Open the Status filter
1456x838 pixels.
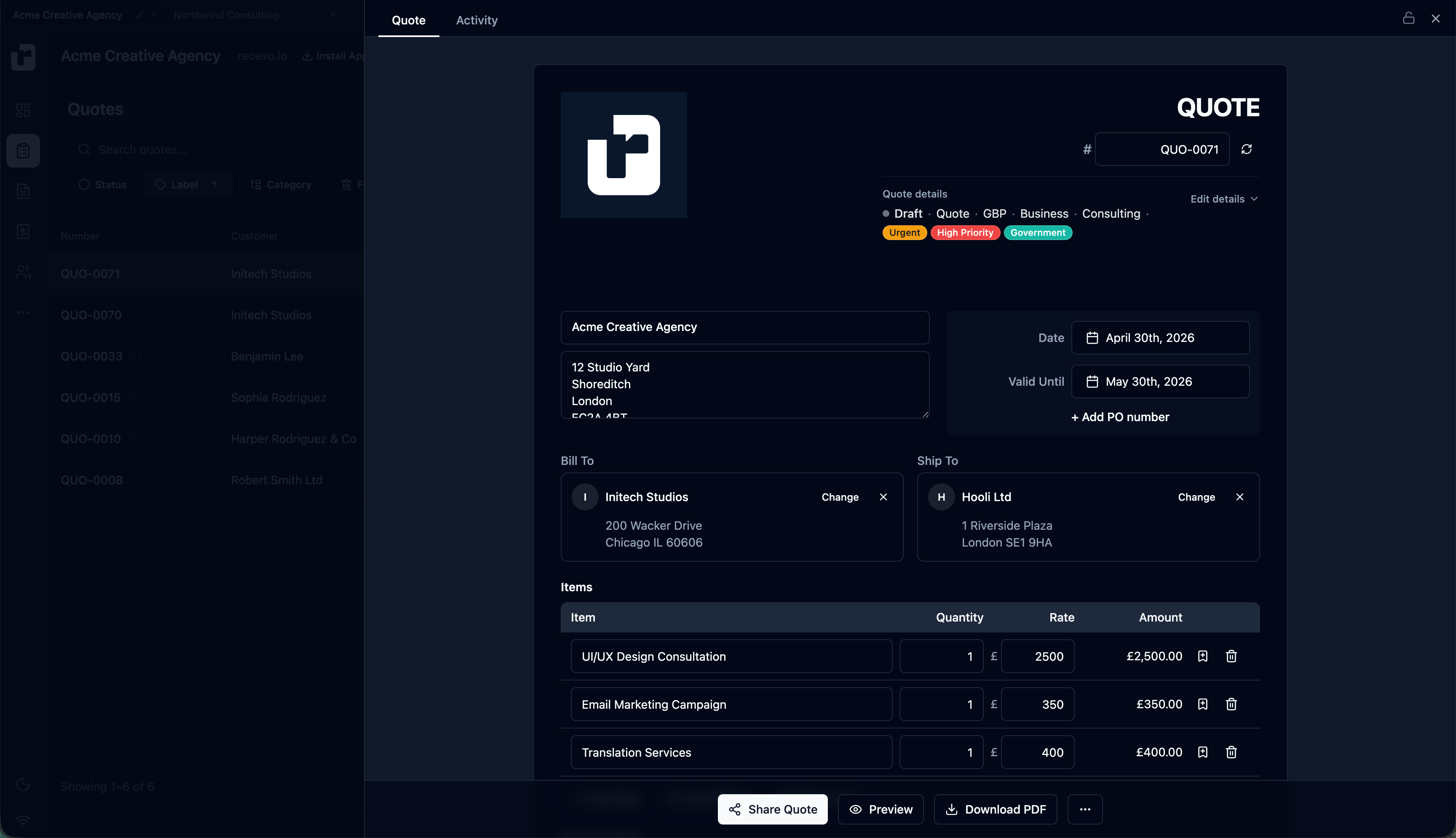point(102,185)
